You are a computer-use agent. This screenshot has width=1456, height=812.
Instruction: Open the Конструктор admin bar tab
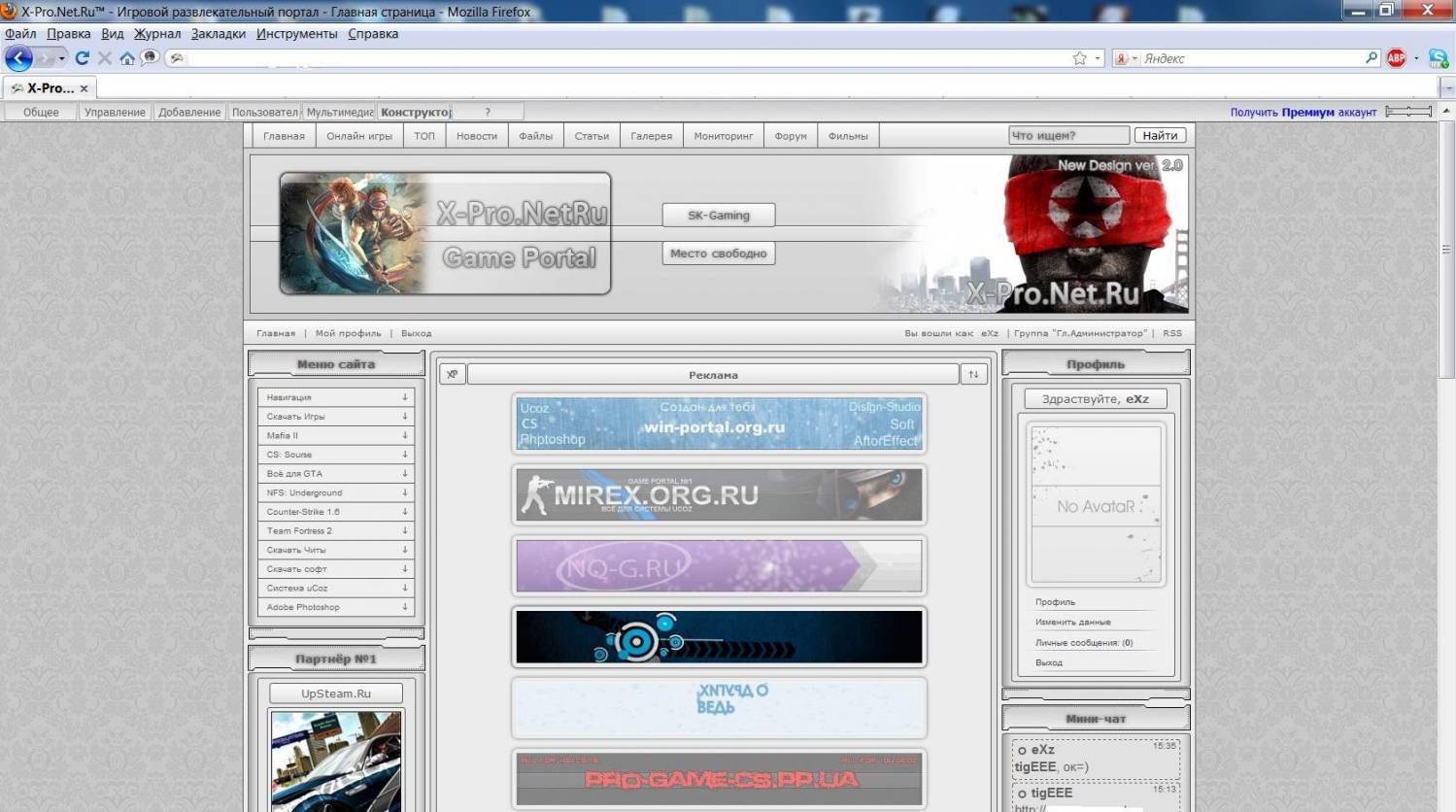415,112
